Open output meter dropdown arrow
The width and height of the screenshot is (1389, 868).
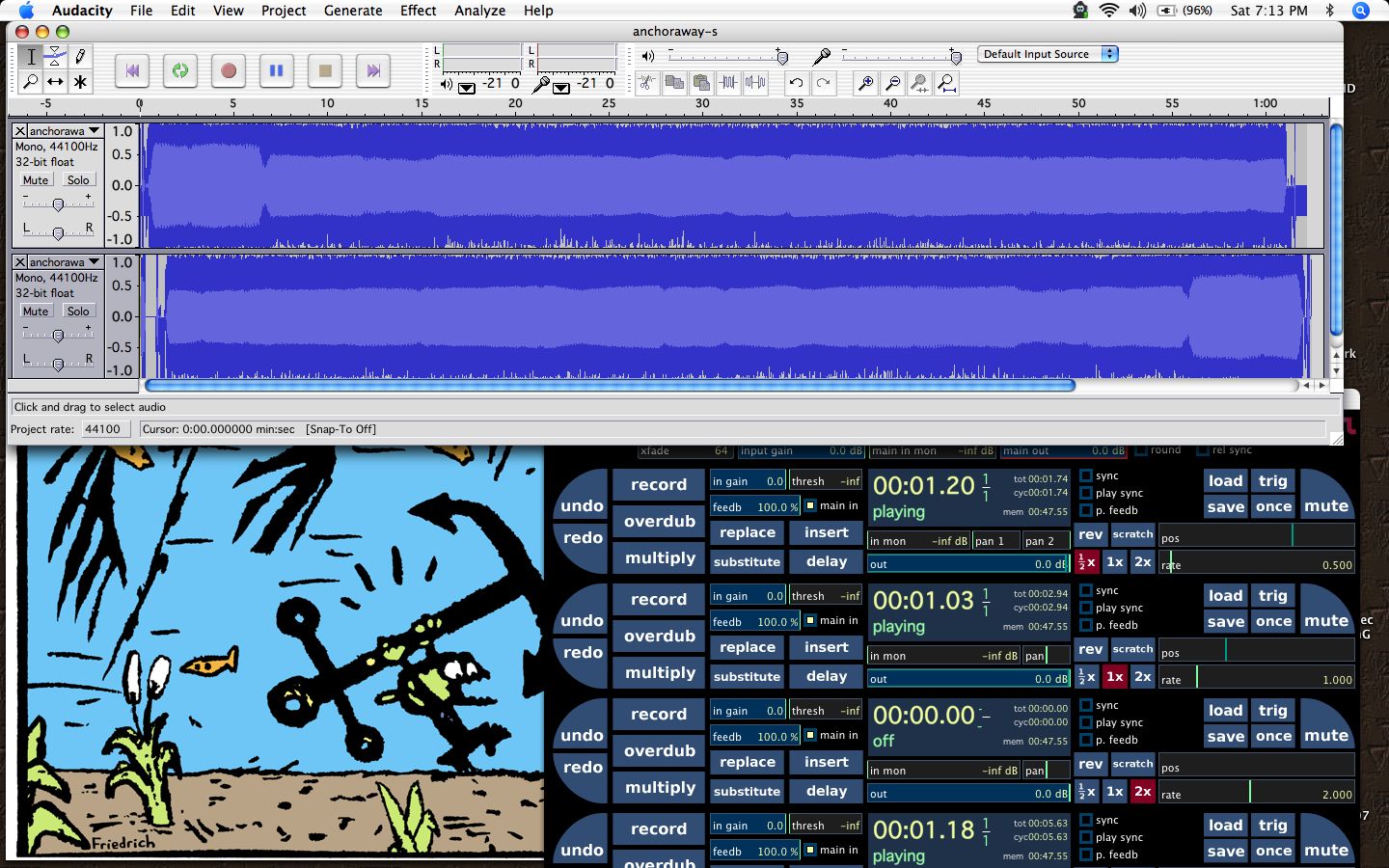pyautogui.click(x=467, y=87)
